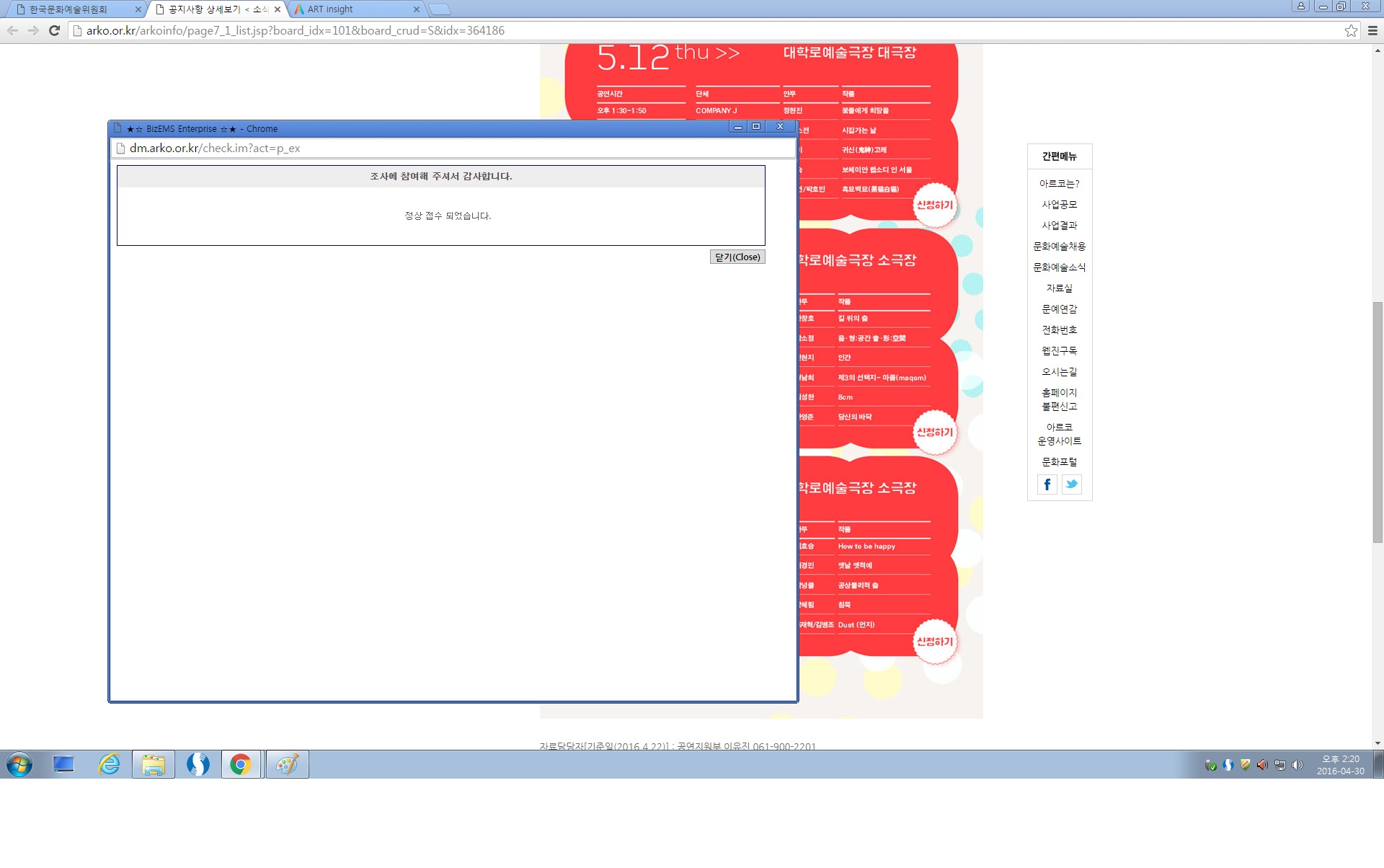Click the volume speaker icon in tray

pos(1297,765)
